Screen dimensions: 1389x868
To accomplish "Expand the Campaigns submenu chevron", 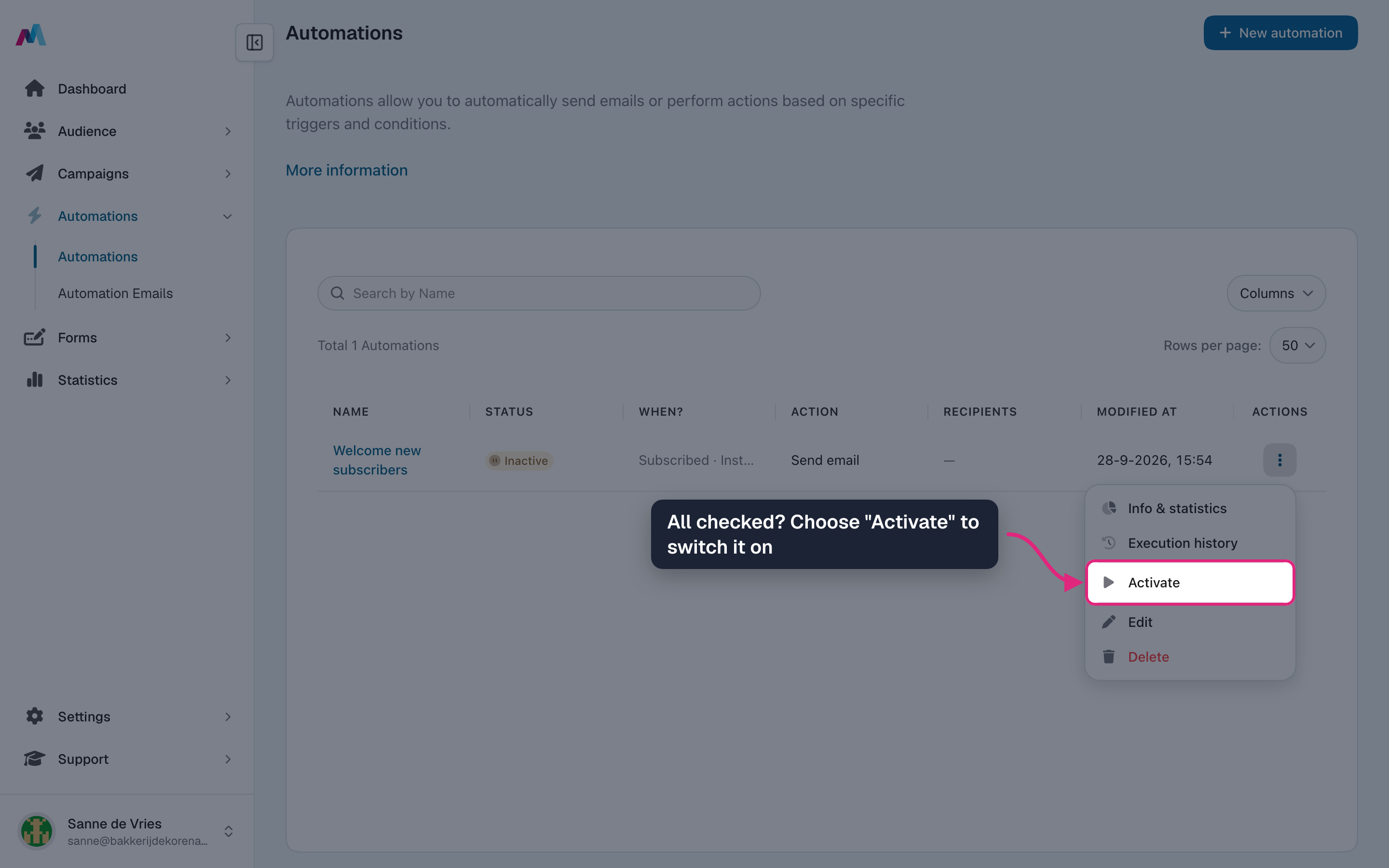I will point(228,174).
